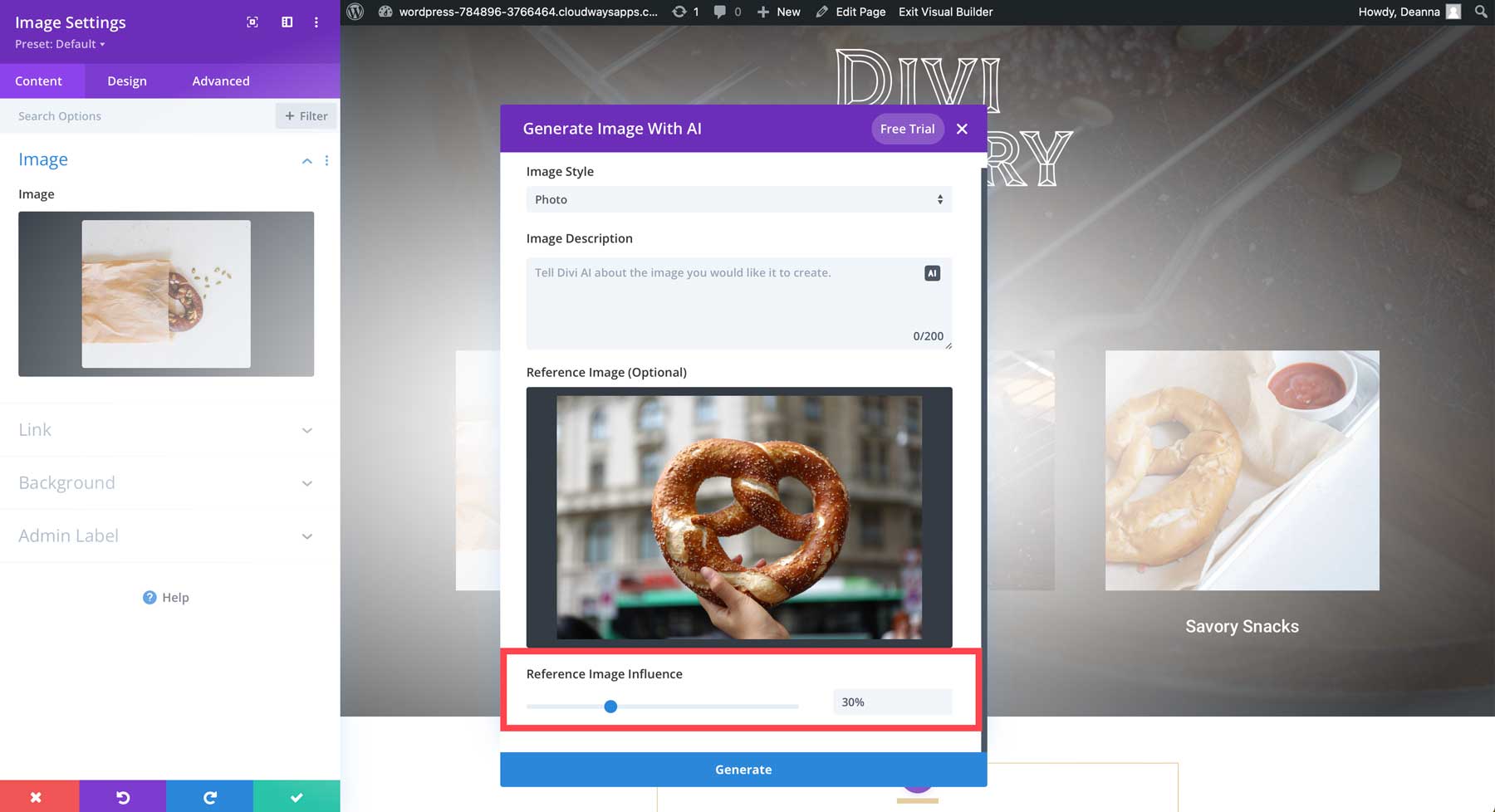Viewport: 1495px width, 812px height.
Task: Click Exit Visual Builder
Action: pyautogui.click(x=946, y=12)
